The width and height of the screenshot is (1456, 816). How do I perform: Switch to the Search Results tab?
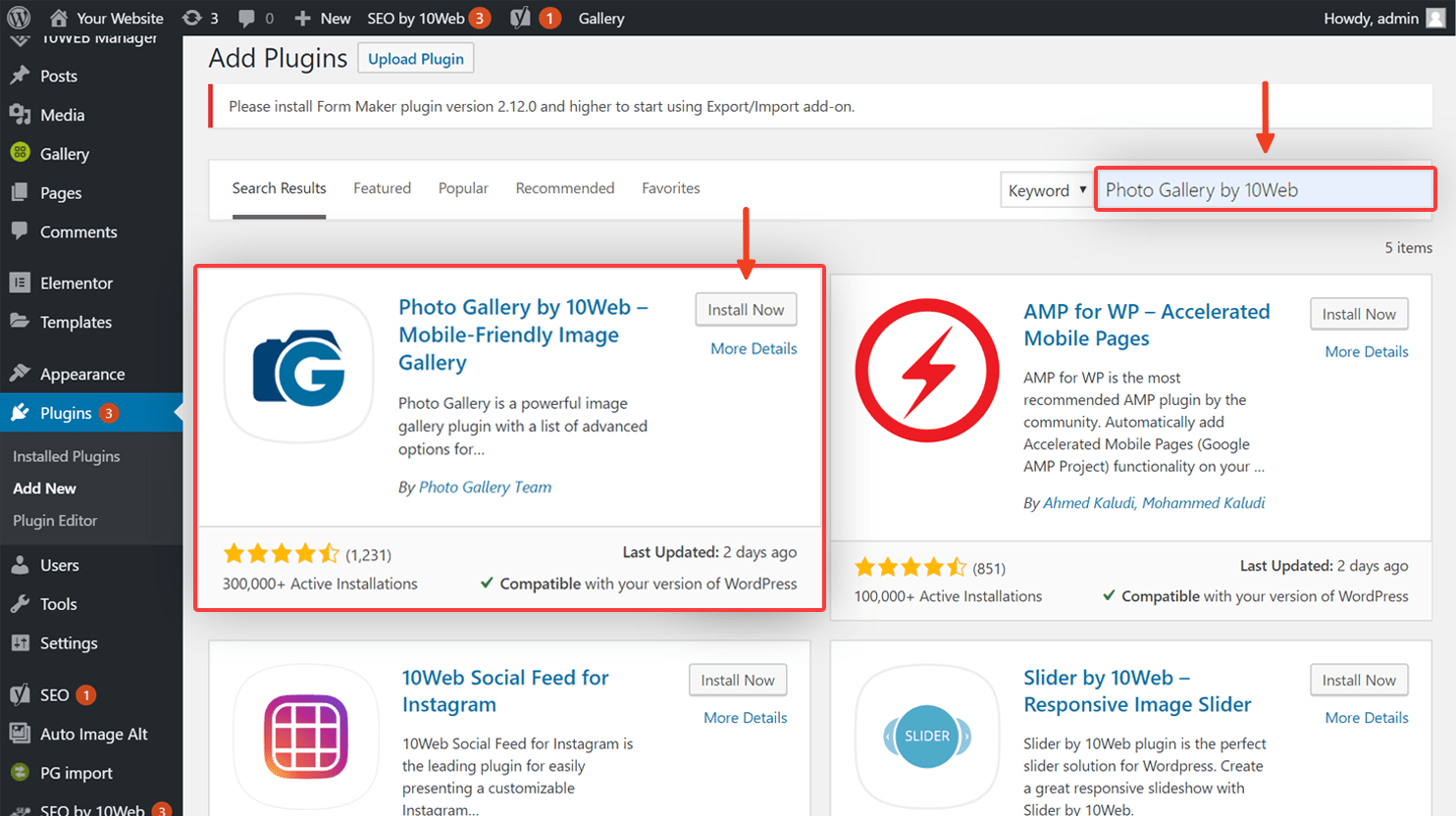click(279, 188)
